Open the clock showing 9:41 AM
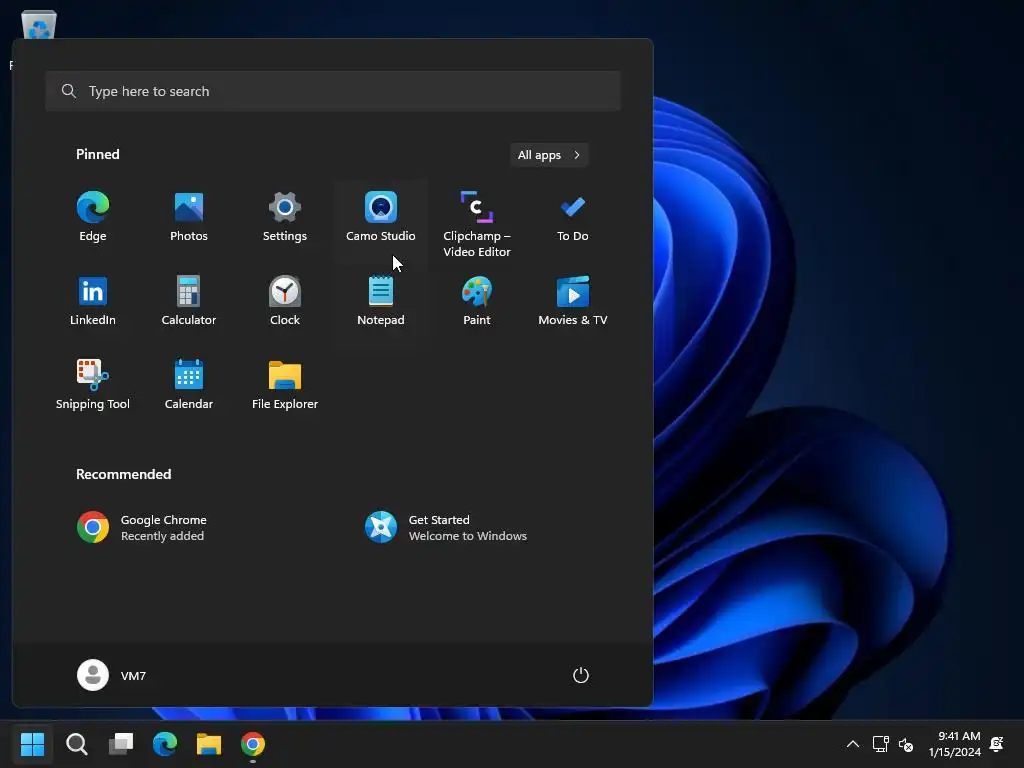This screenshot has height=768, width=1024. [x=955, y=744]
